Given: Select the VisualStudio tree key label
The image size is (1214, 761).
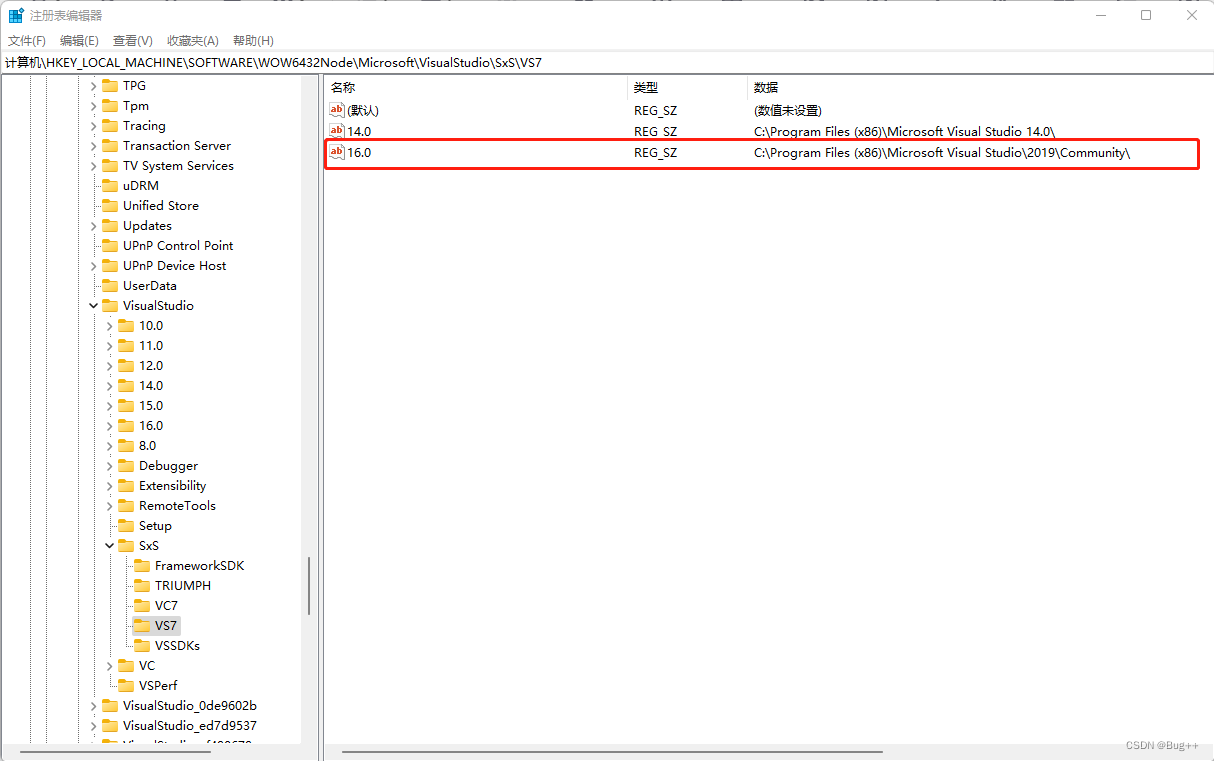Looking at the screenshot, I should point(158,306).
